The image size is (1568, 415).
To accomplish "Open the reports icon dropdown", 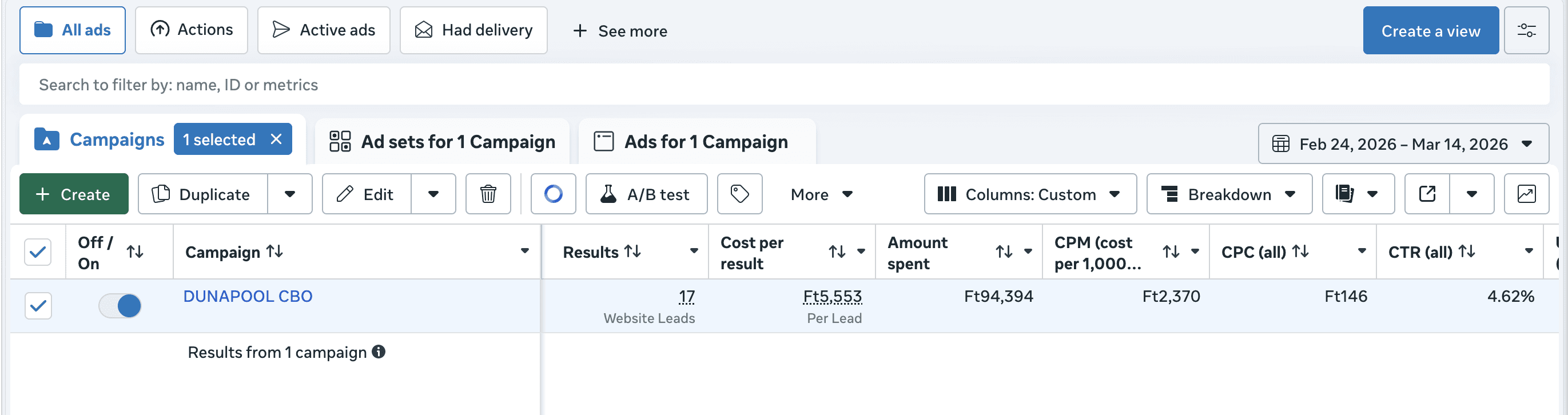I will coord(1358,194).
